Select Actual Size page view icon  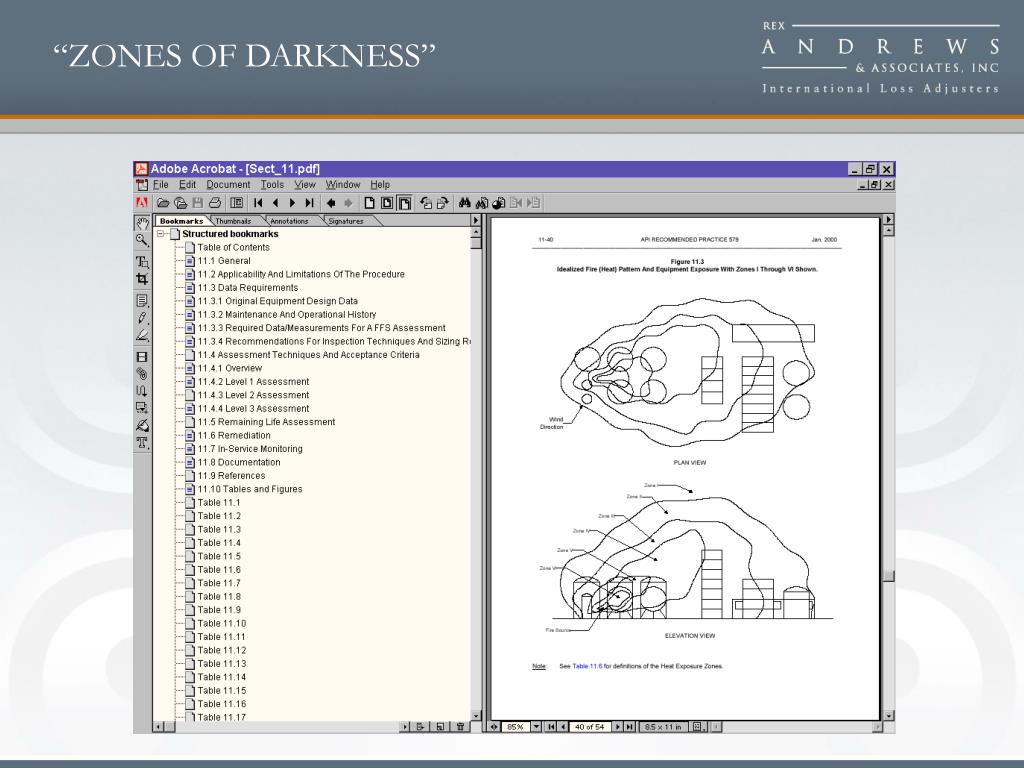click(370, 203)
